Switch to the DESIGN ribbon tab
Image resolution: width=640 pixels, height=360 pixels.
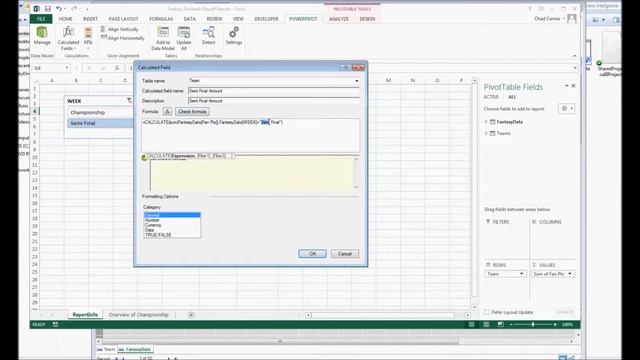point(367,19)
